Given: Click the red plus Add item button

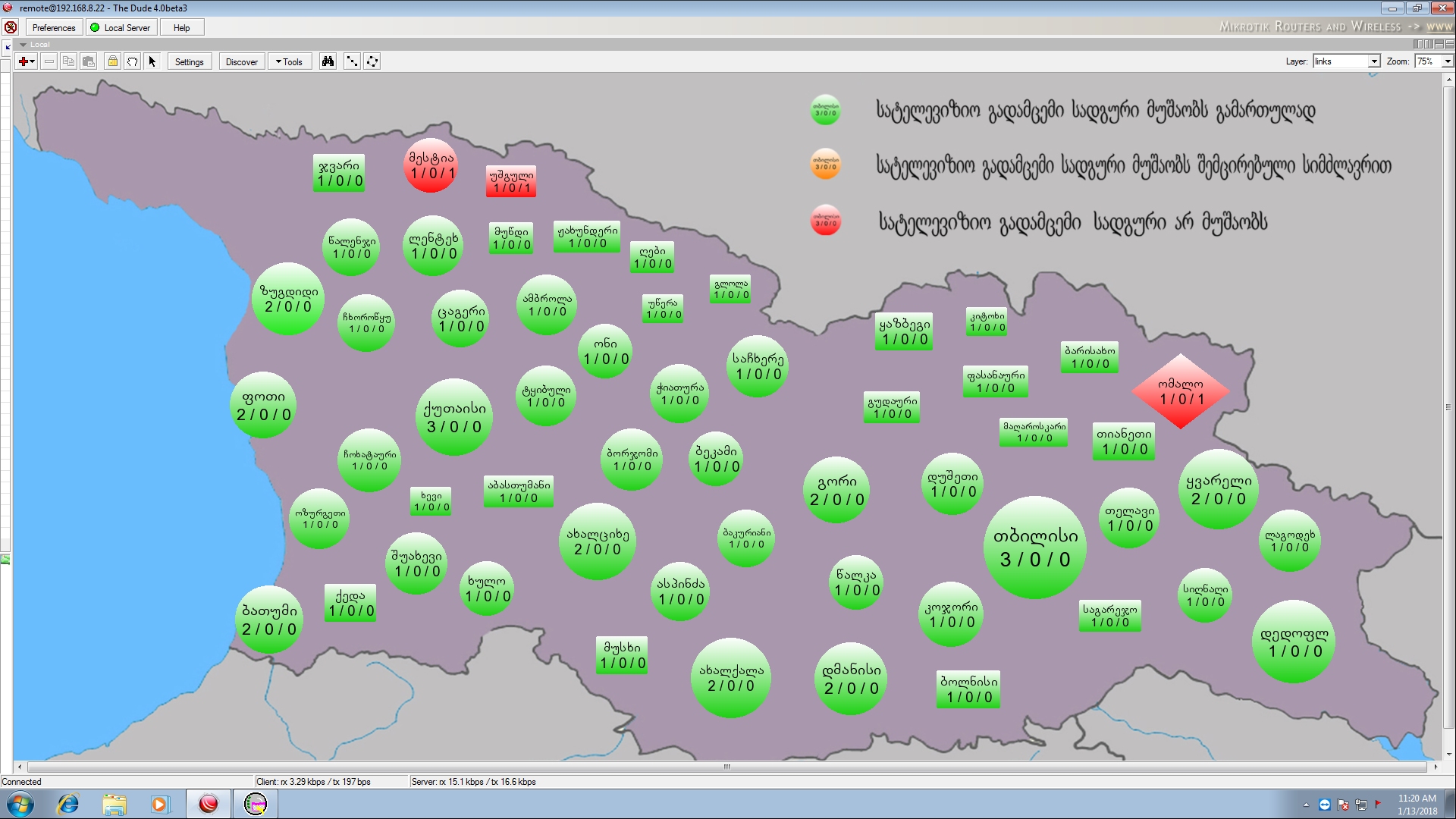Looking at the screenshot, I should (x=24, y=61).
